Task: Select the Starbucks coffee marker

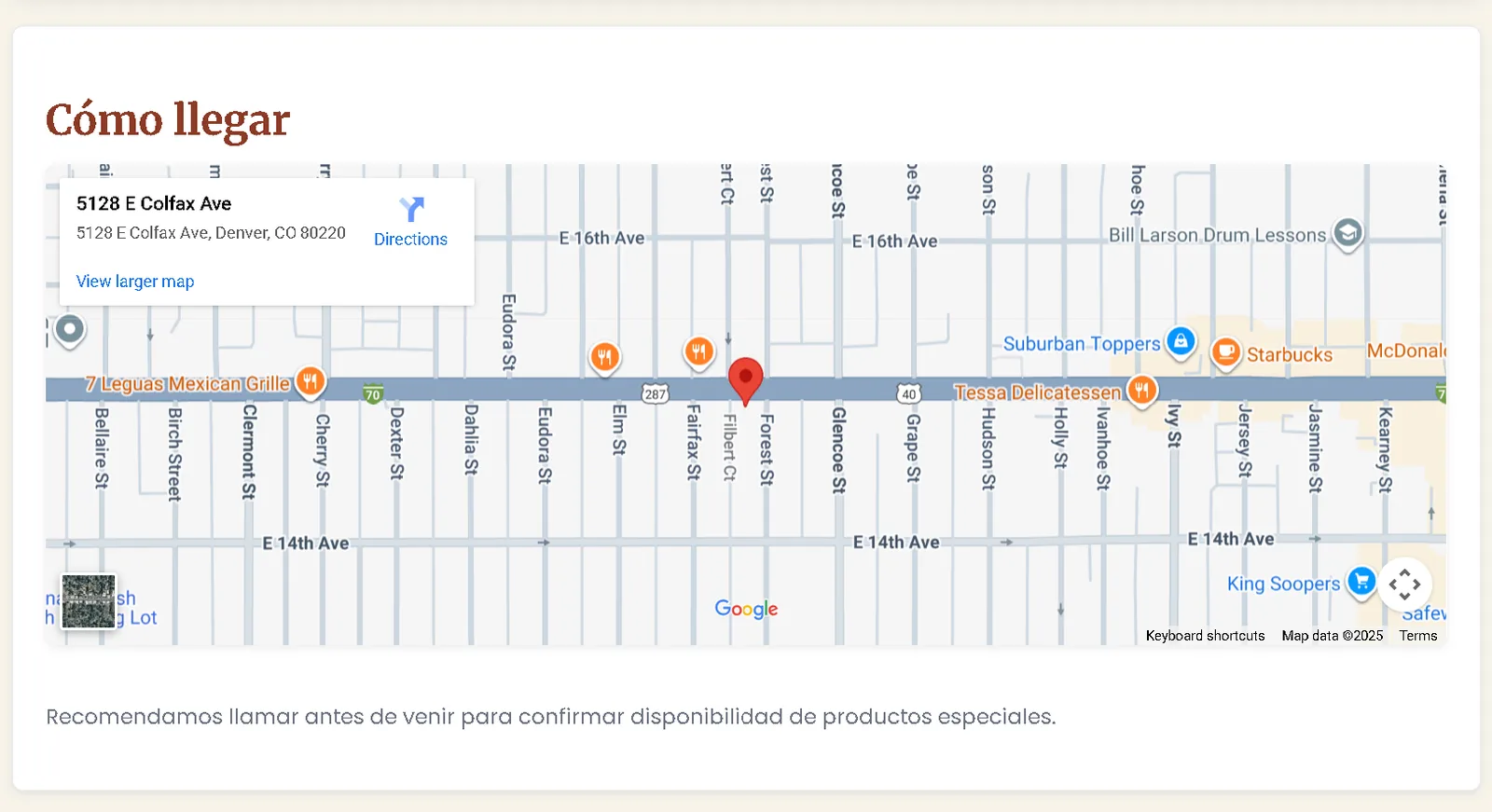Action: point(1225,353)
